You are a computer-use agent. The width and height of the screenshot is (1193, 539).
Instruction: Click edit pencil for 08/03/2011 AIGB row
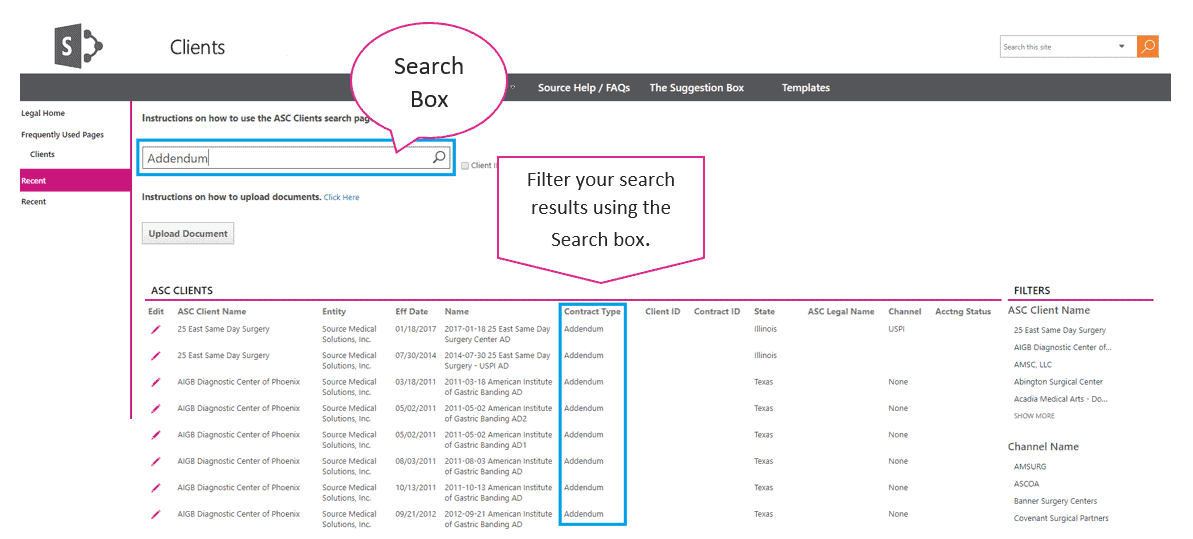[156, 461]
